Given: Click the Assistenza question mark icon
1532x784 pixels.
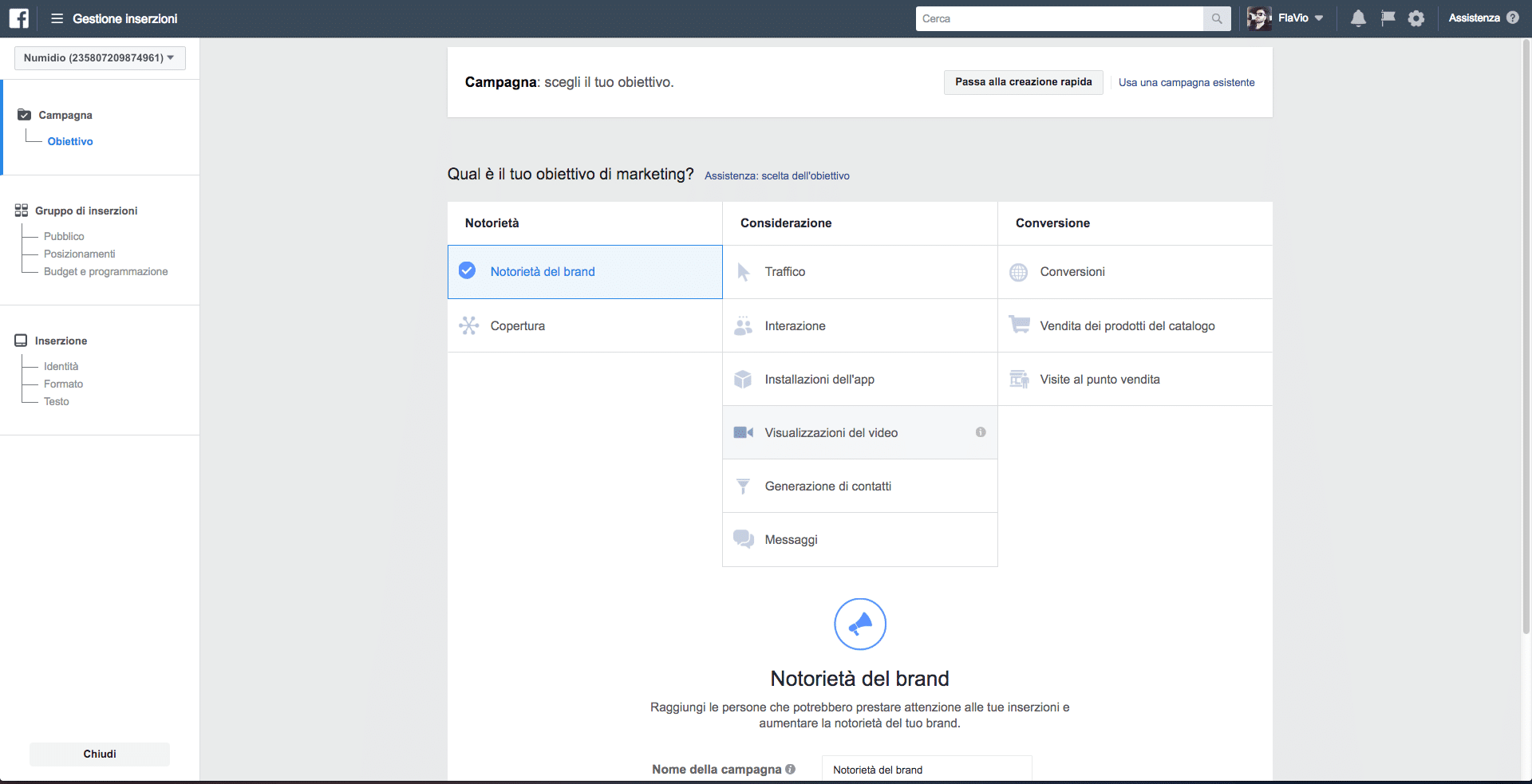Looking at the screenshot, I should pyautogui.click(x=1513, y=18).
